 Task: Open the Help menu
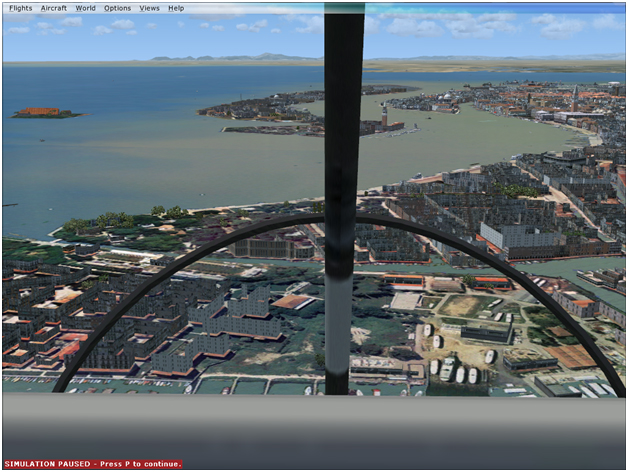176,8
